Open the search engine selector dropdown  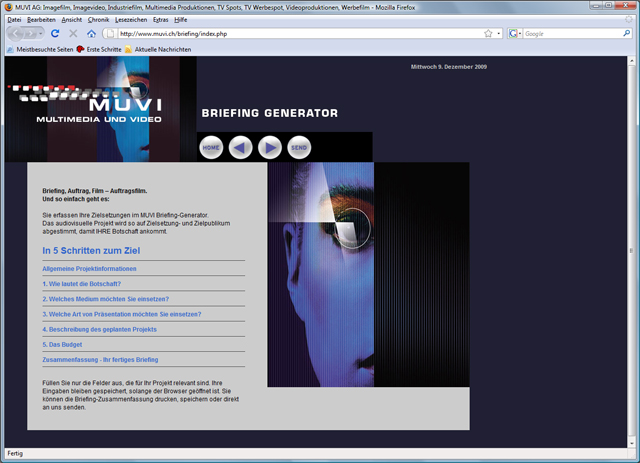pos(516,33)
